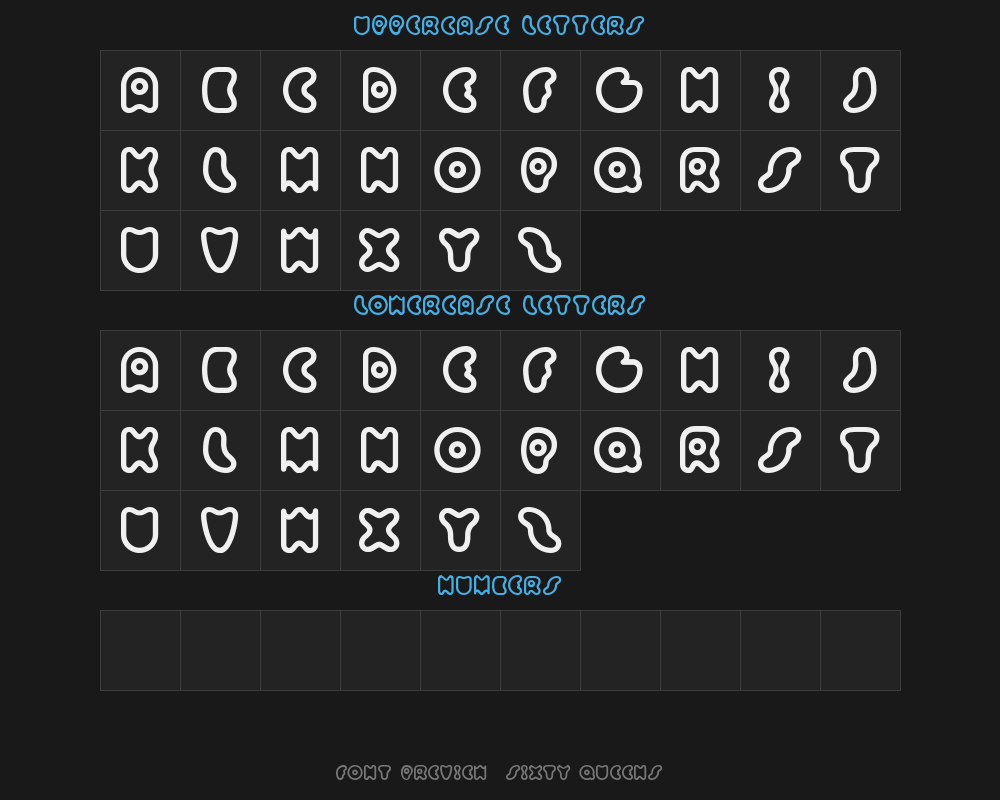
Task: Click the uppercase G glyph
Action: (621, 91)
